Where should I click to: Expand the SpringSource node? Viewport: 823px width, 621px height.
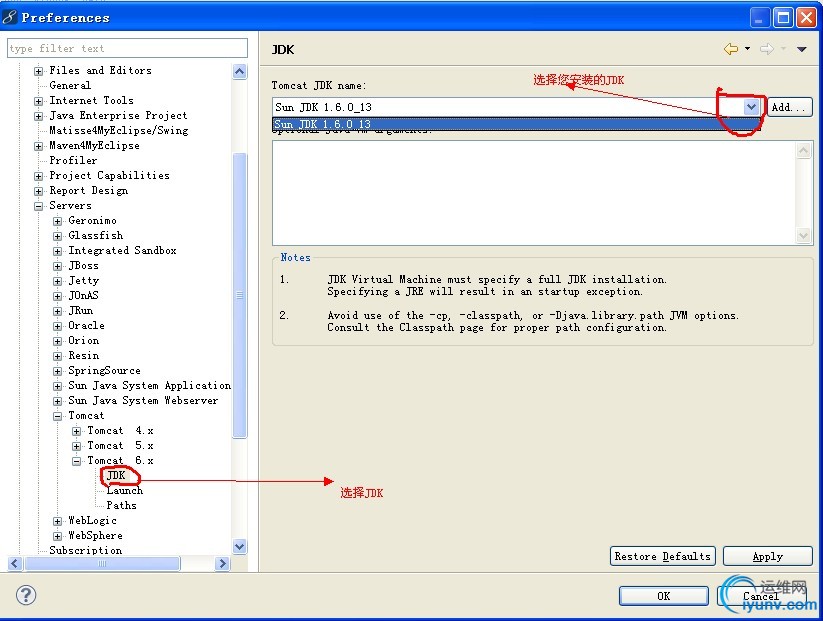point(57,371)
